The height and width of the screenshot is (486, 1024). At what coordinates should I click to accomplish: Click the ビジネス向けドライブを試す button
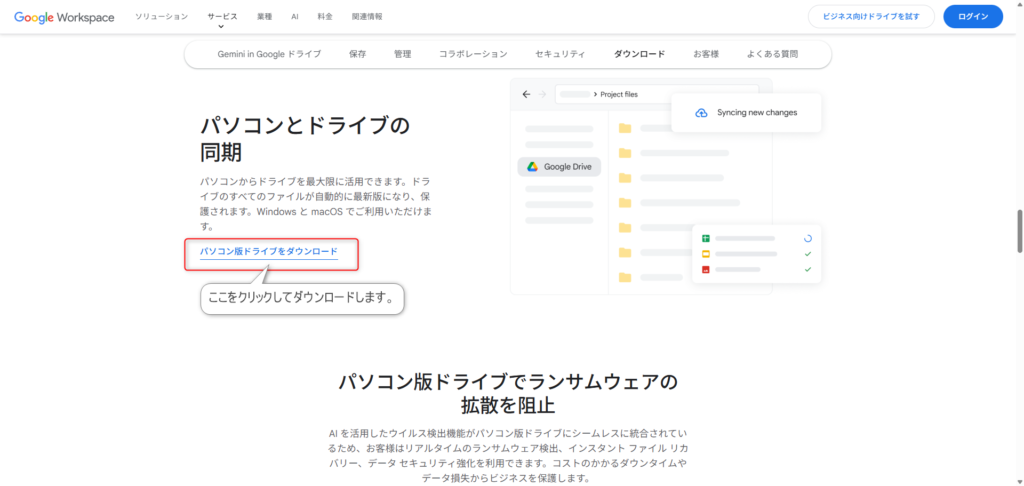tap(871, 17)
